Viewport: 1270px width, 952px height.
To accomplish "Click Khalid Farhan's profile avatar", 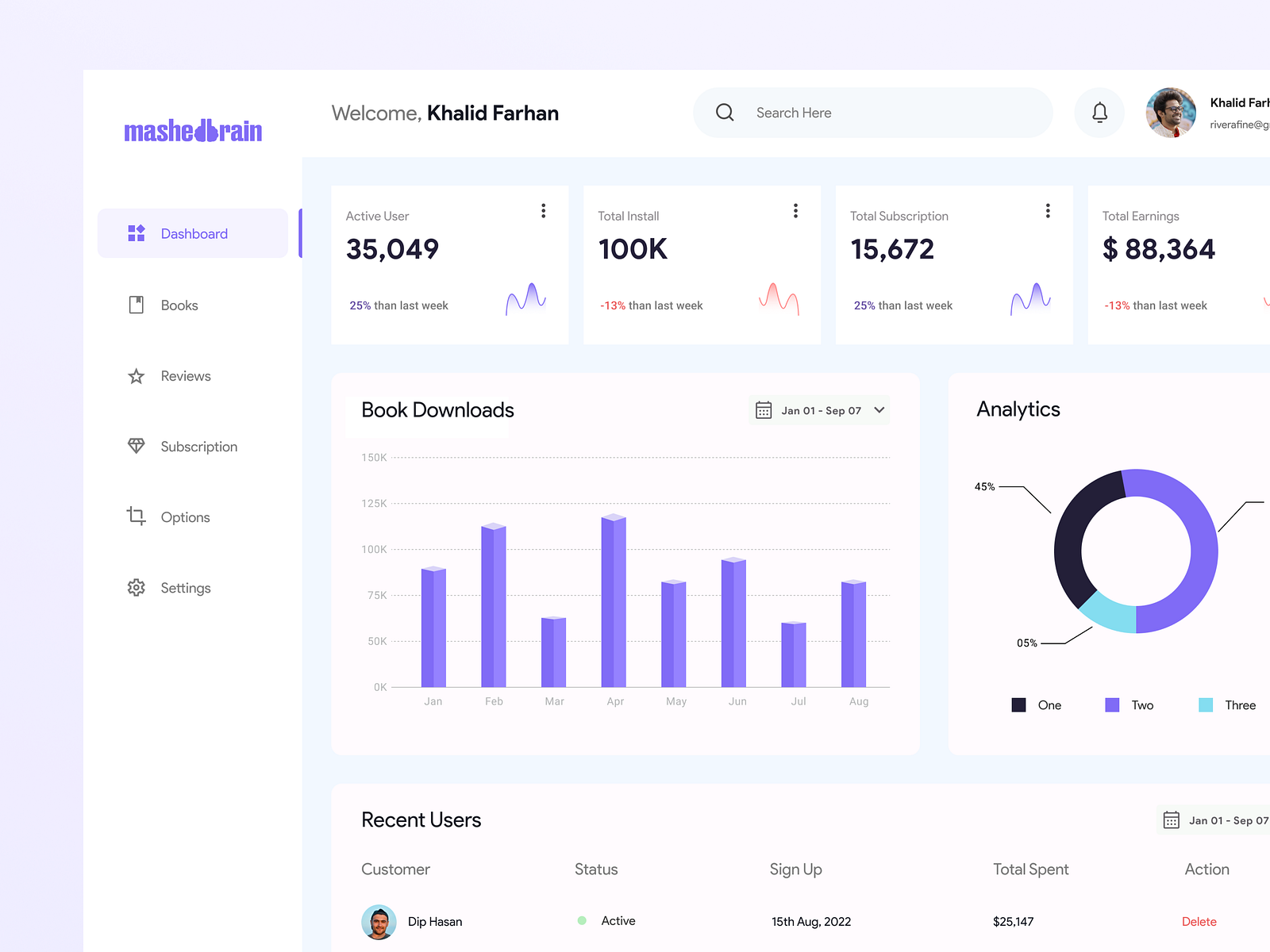I will coord(1170,113).
